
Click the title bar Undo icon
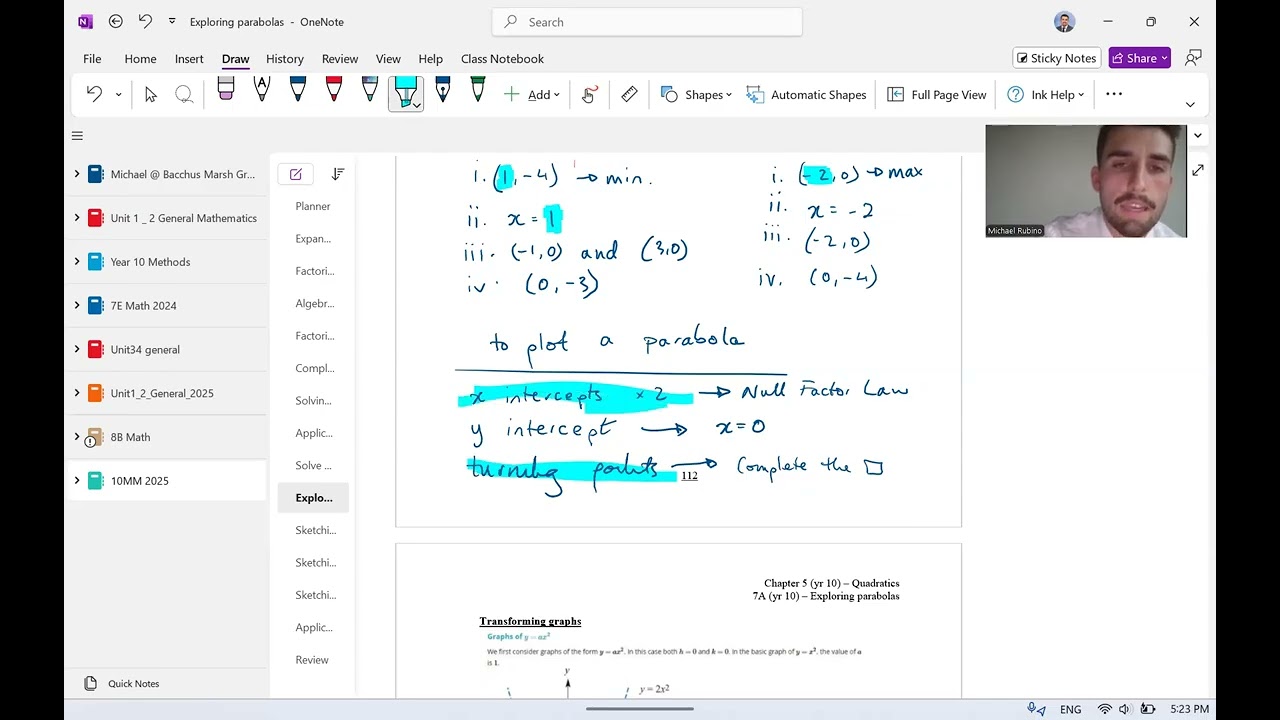click(x=146, y=21)
